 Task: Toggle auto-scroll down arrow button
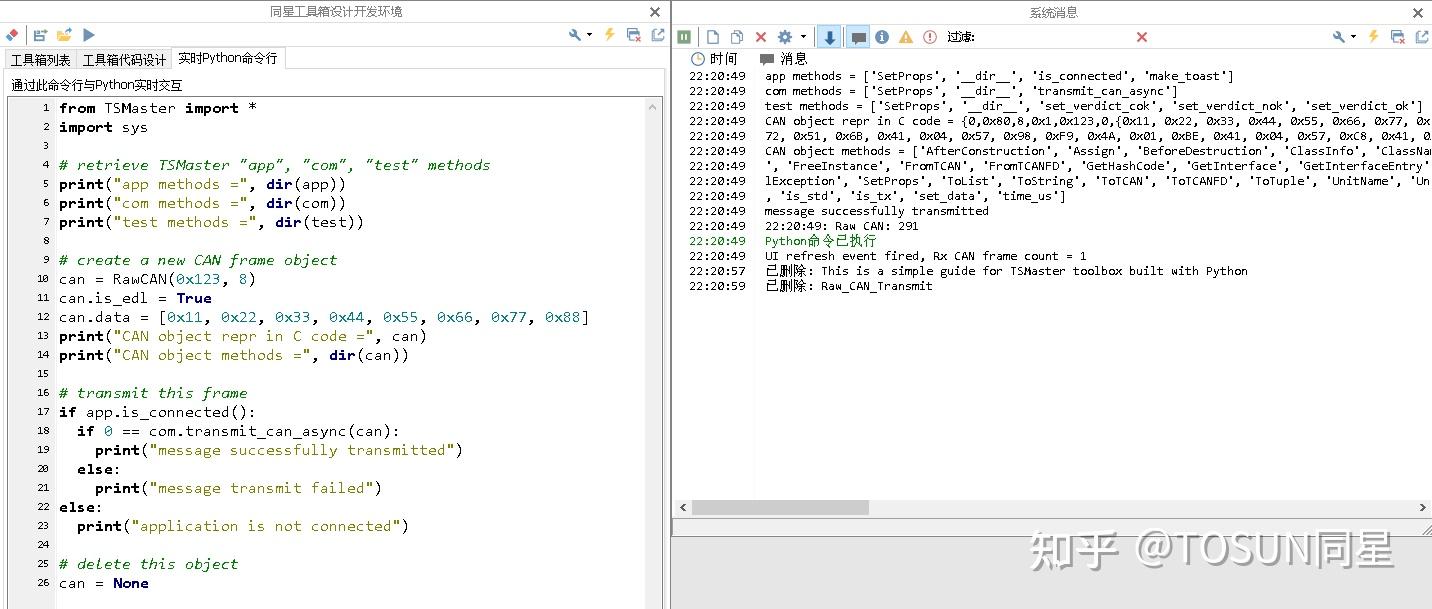click(x=829, y=37)
